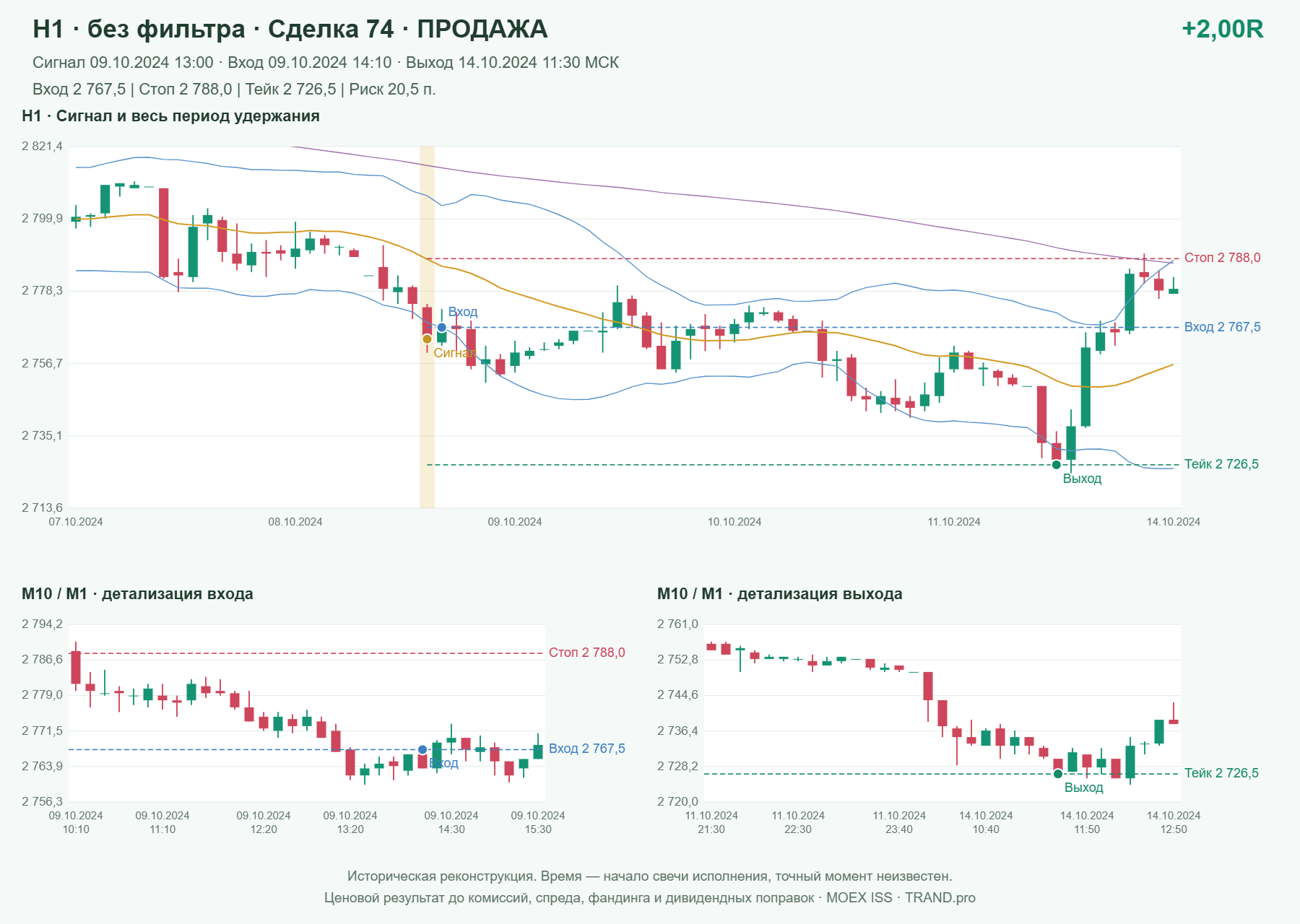Viewport: 1300px width, 924px height.
Task: Click the green Выход marker on H1 chart
Action: click(1057, 464)
